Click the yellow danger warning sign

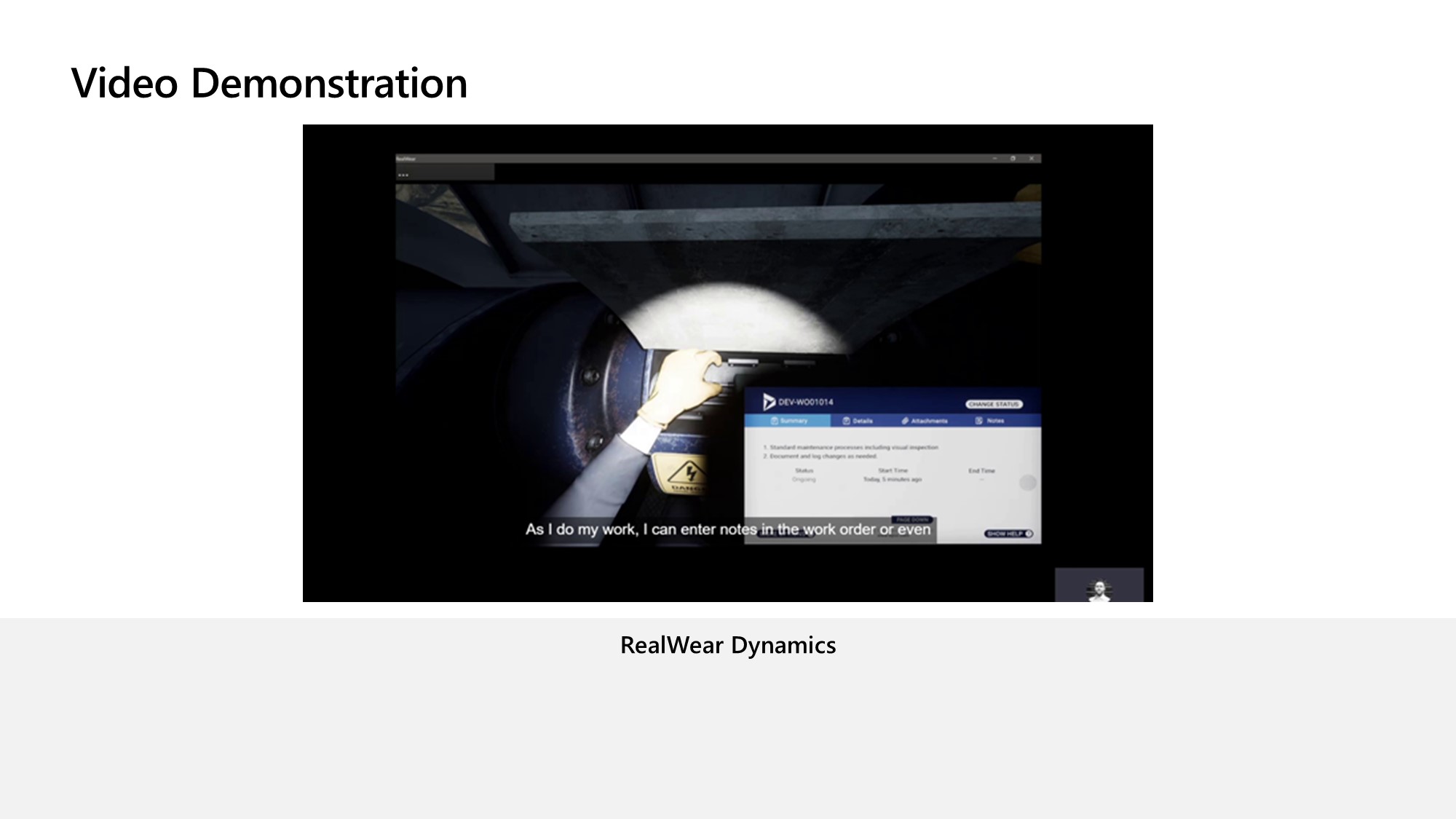686,473
